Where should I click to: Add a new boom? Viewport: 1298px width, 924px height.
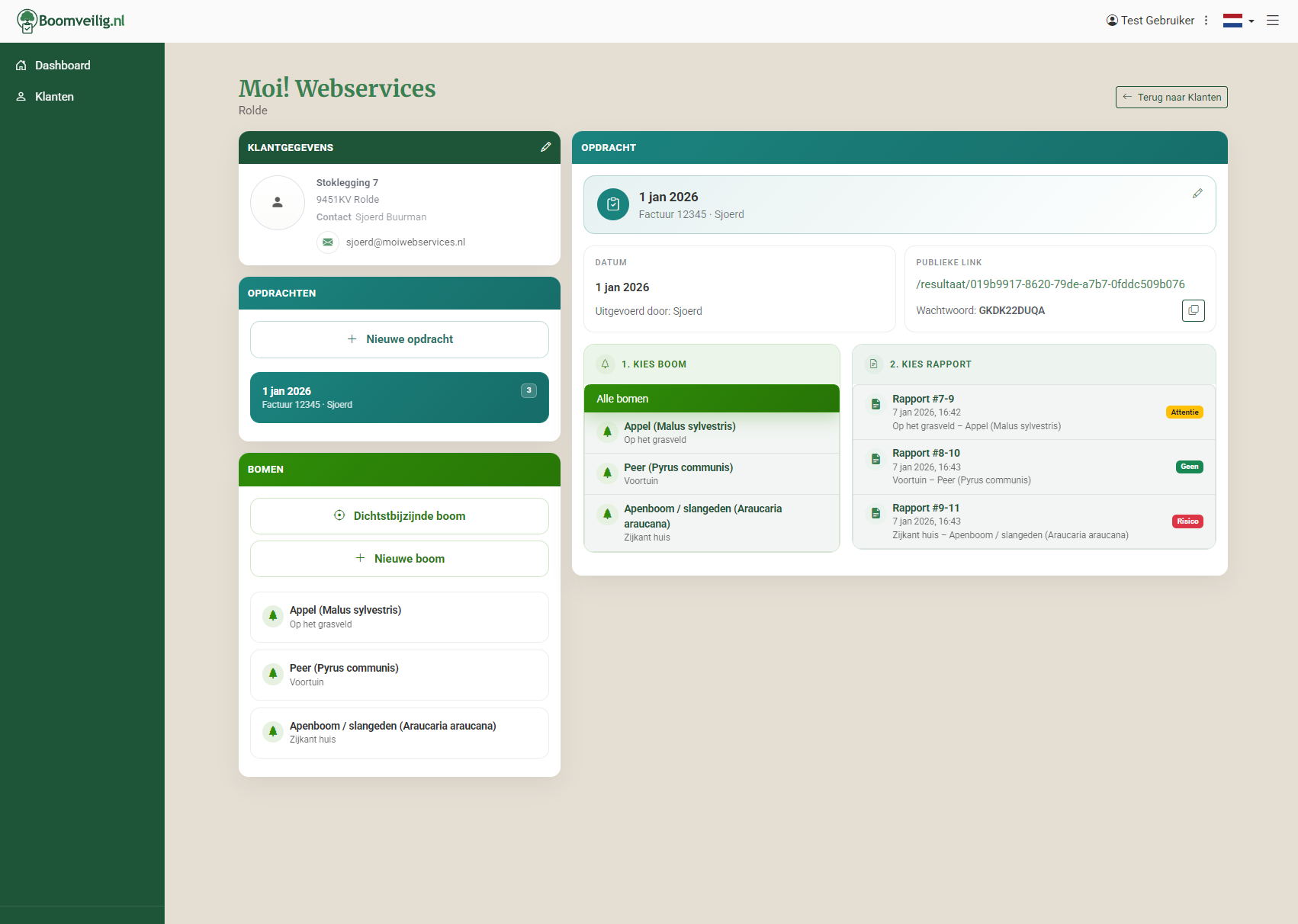[x=400, y=559]
